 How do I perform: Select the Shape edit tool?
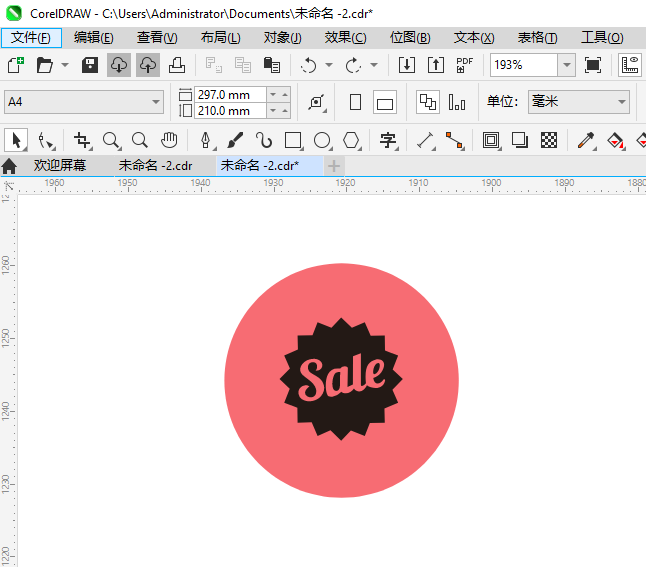[46, 141]
